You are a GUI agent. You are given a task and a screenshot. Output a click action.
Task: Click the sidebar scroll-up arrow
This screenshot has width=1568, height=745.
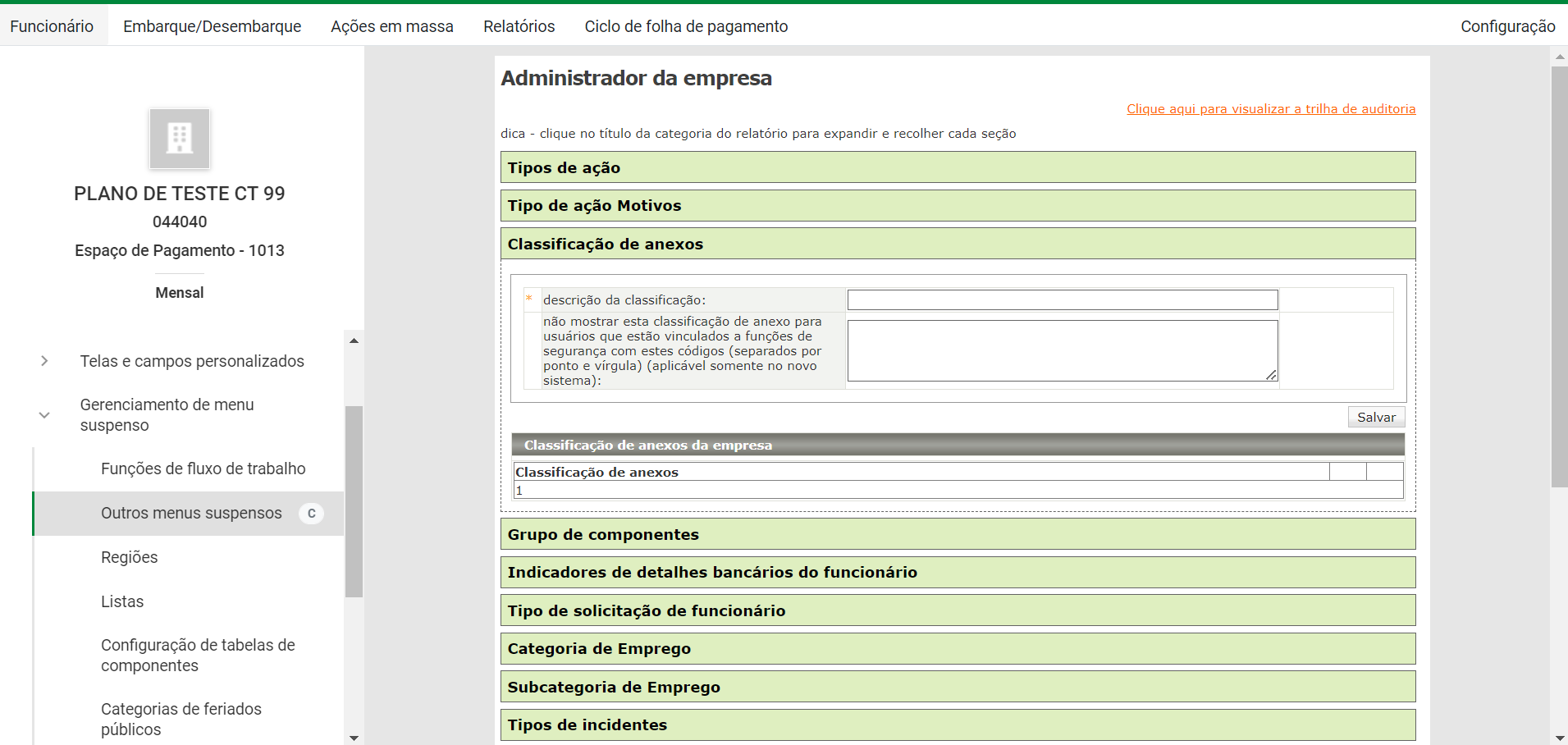(x=354, y=341)
